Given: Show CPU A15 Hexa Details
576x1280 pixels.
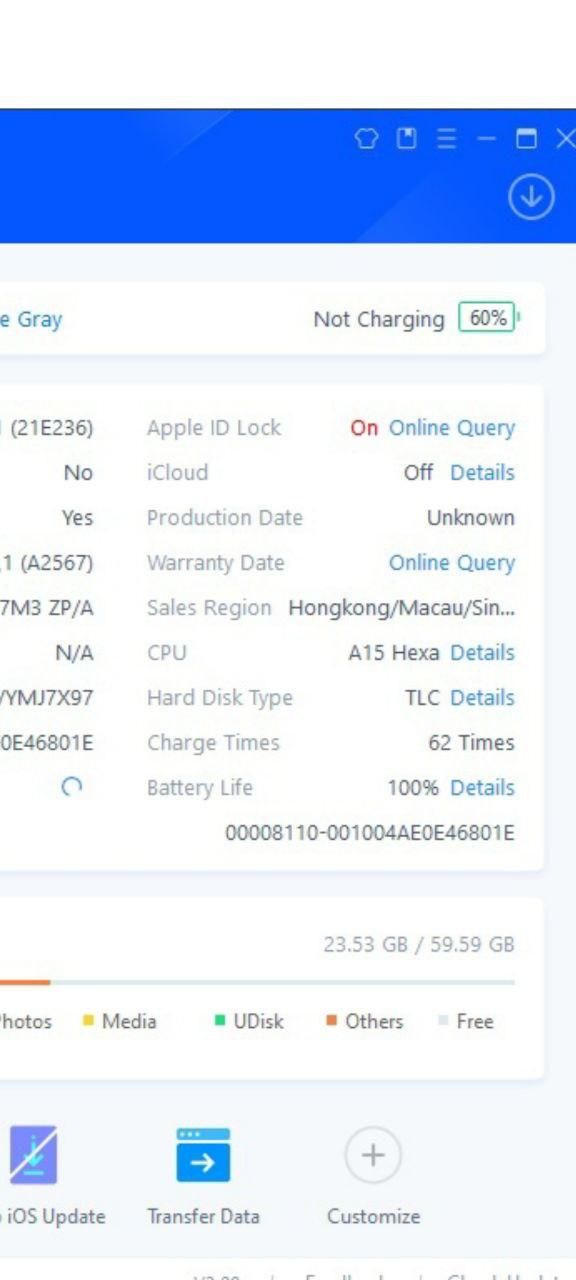Looking at the screenshot, I should click(x=482, y=653).
